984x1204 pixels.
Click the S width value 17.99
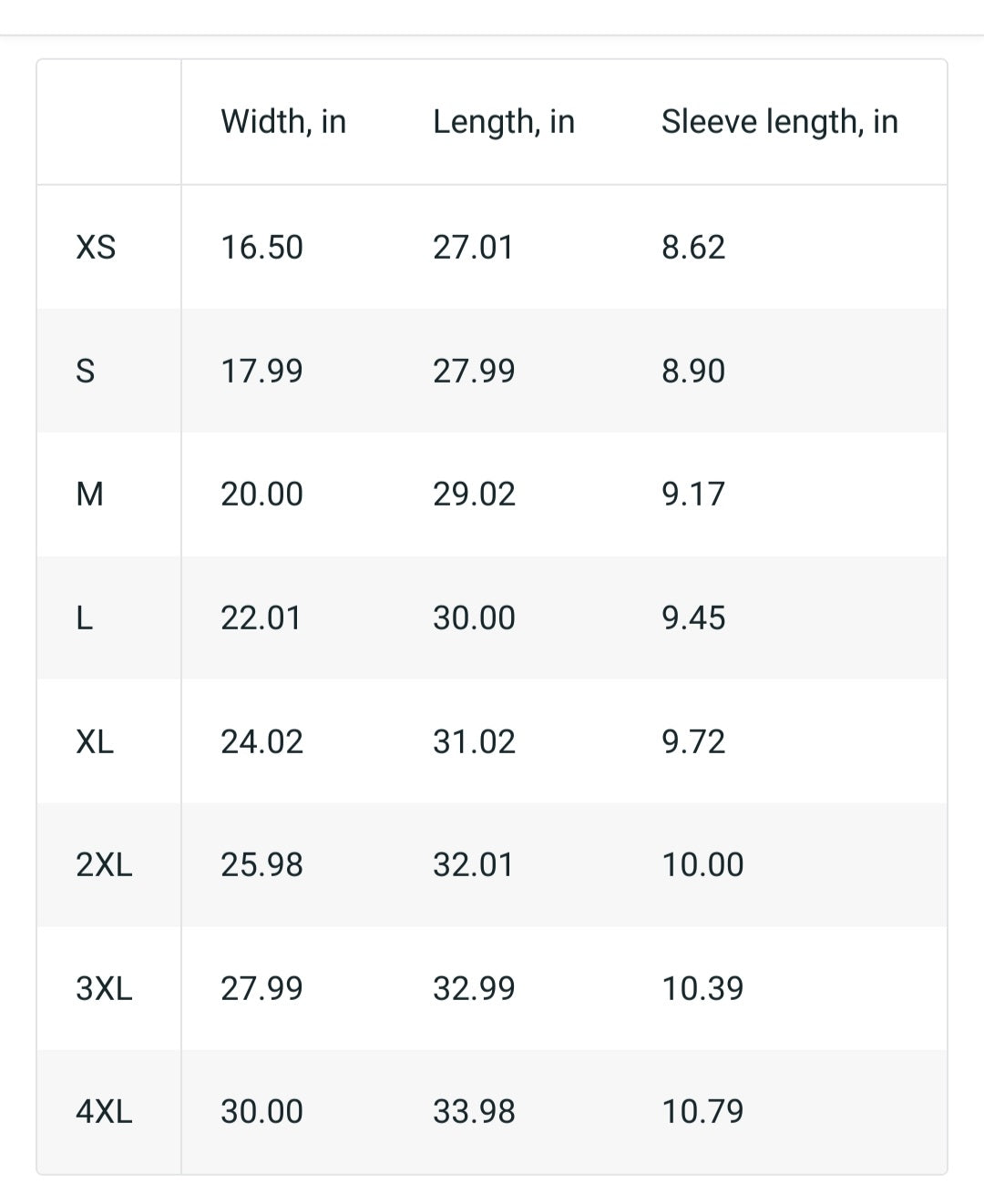tap(261, 371)
